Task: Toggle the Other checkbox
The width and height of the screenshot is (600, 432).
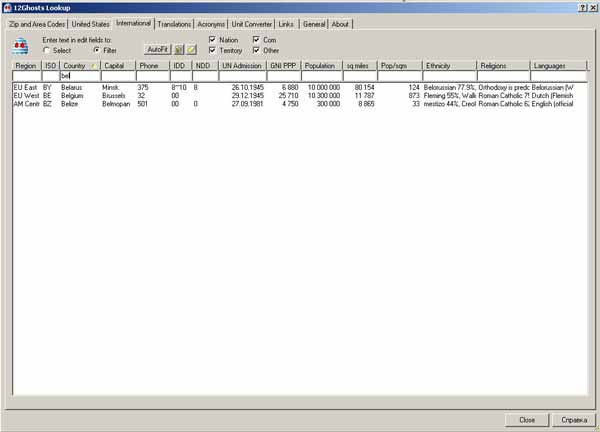Action: [256, 50]
